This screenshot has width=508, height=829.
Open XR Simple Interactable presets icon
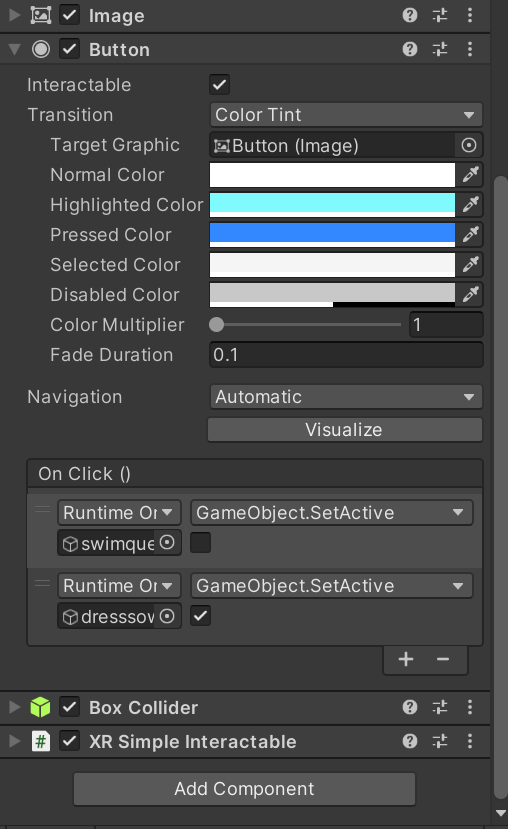(440, 741)
